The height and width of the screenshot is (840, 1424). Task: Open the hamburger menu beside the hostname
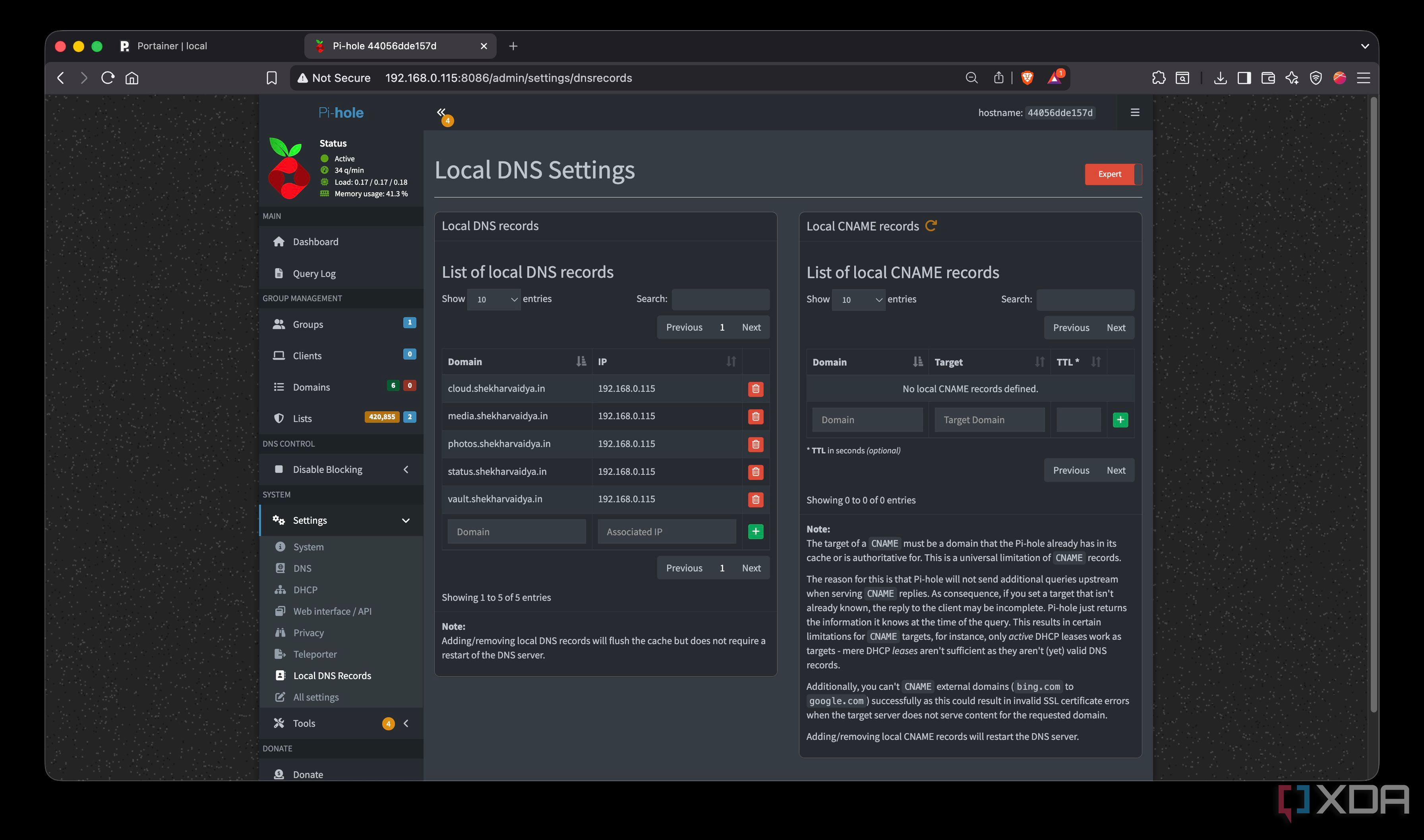(1134, 112)
